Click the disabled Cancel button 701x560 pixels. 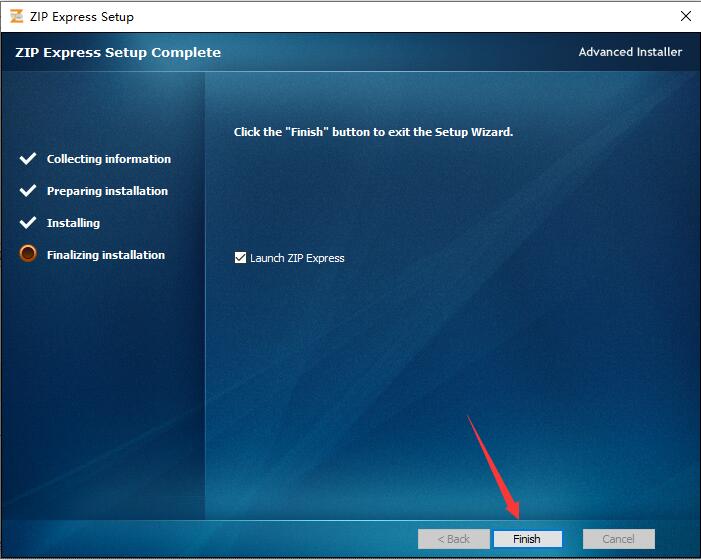pyautogui.click(x=619, y=539)
